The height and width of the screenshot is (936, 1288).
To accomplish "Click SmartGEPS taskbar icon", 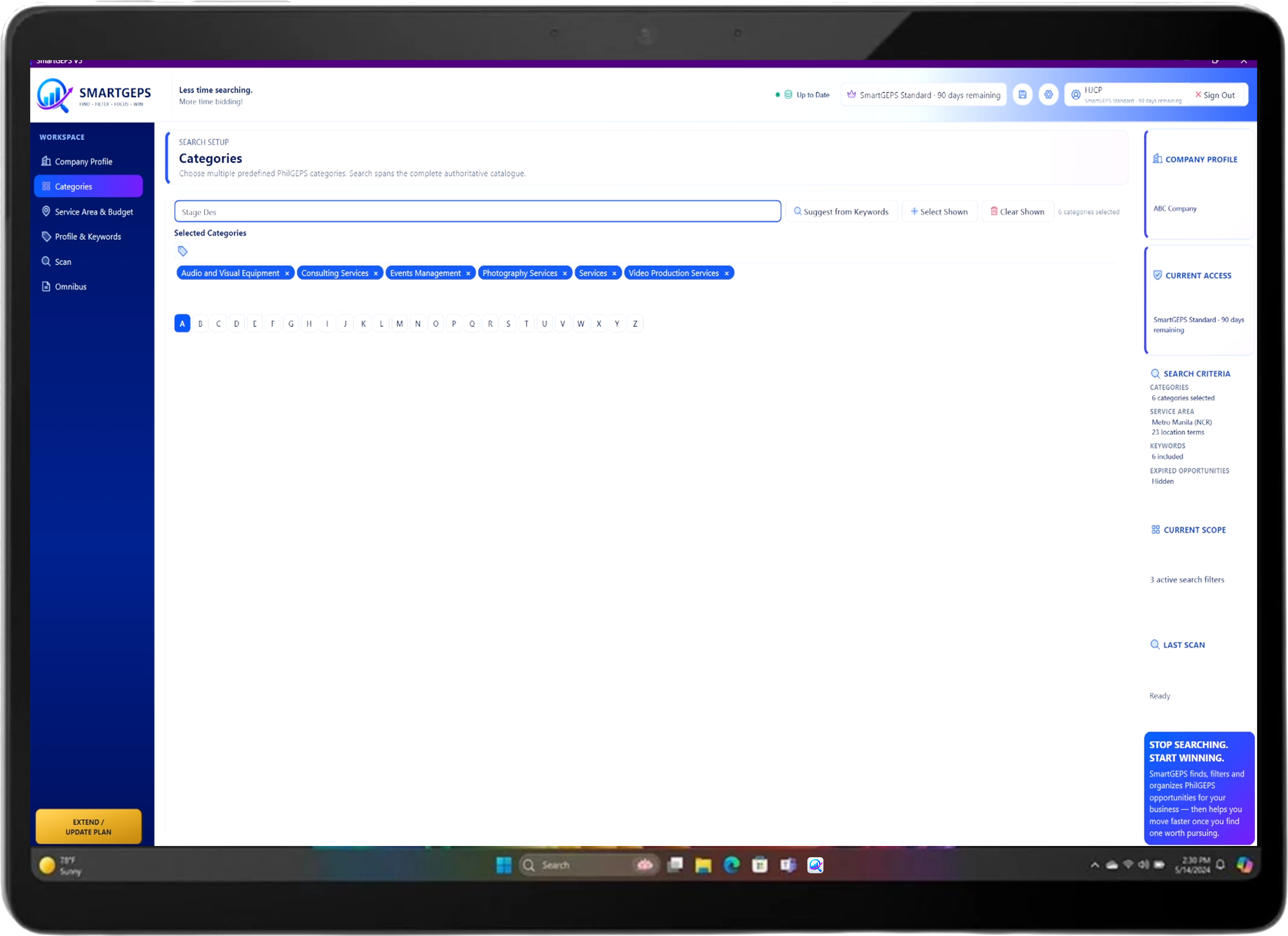I will coord(816,866).
